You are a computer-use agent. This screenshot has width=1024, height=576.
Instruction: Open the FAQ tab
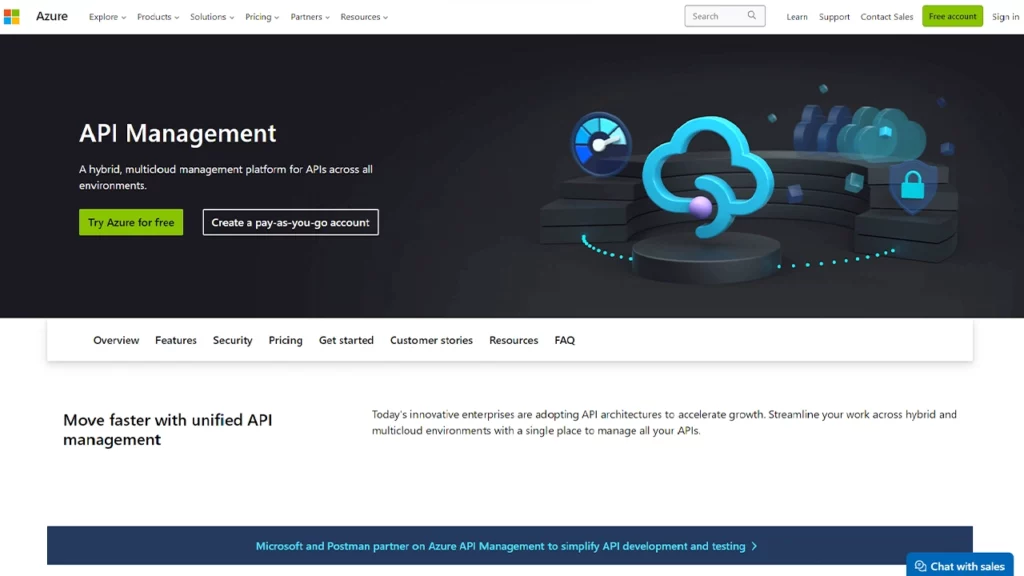tap(565, 341)
